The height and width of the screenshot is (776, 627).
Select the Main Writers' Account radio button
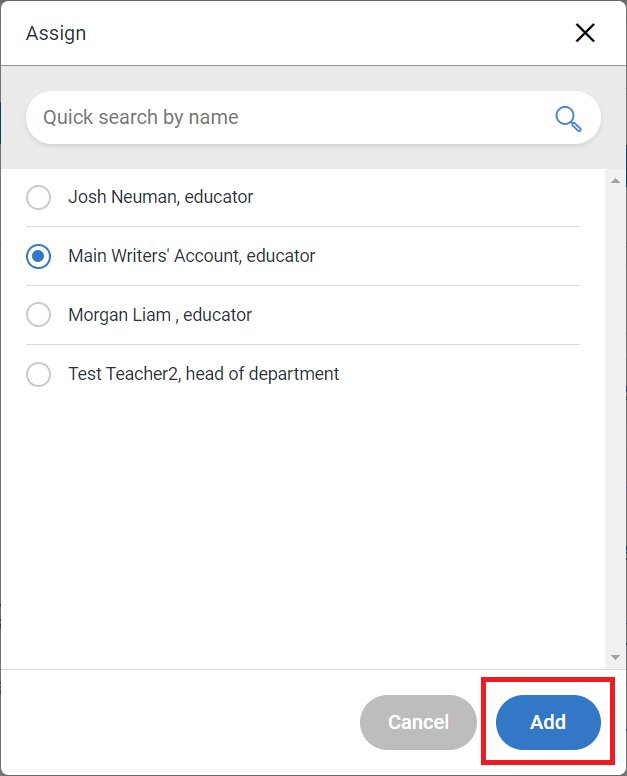coord(38,256)
